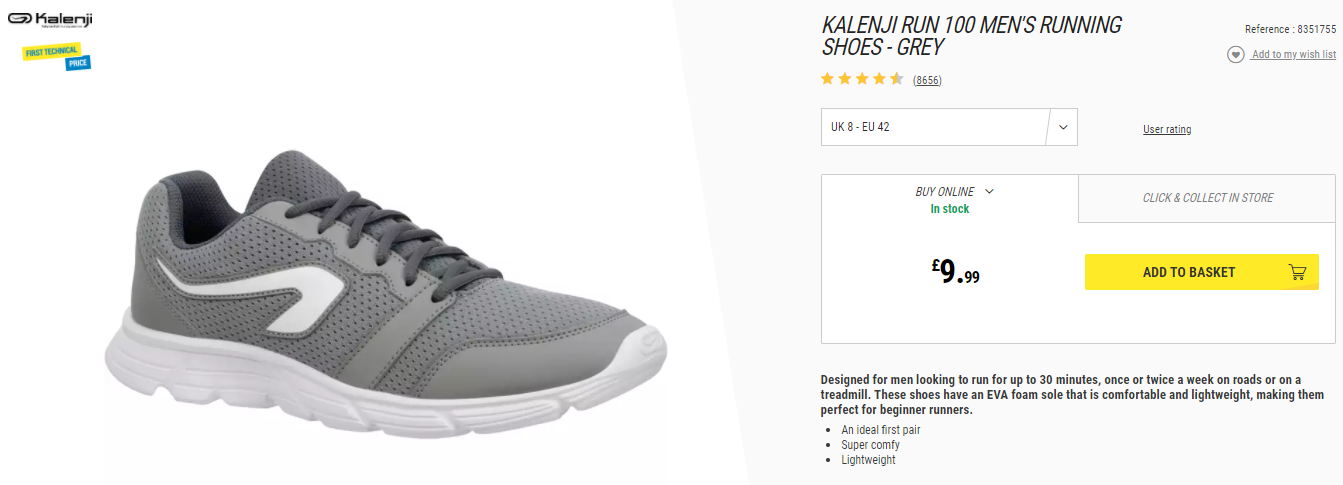Click the shopping cart icon on the basket button

pyautogui.click(x=1297, y=272)
